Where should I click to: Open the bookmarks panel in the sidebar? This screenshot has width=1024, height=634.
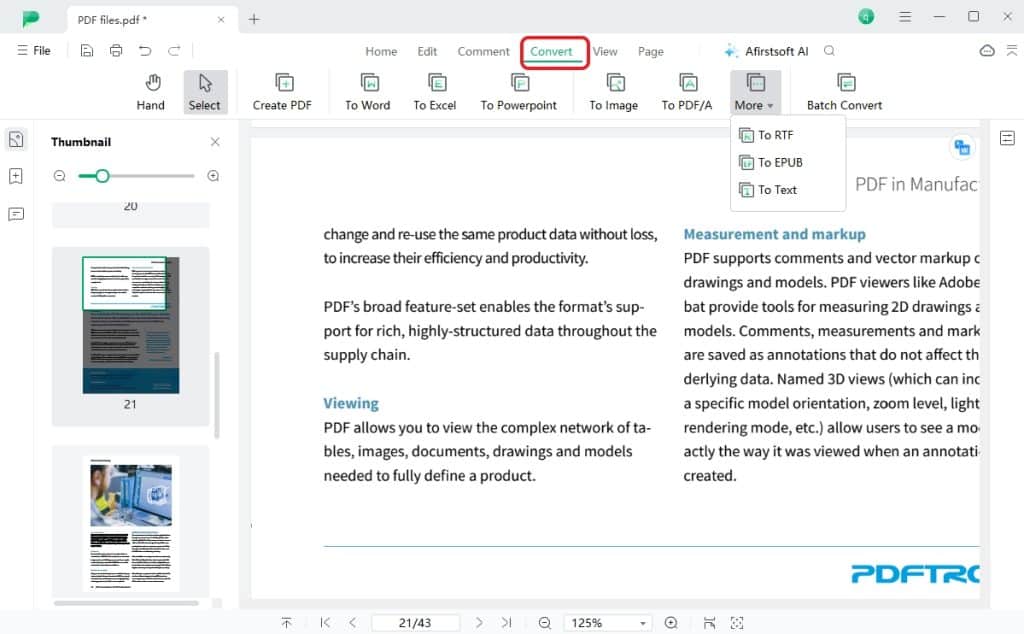click(15, 174)
